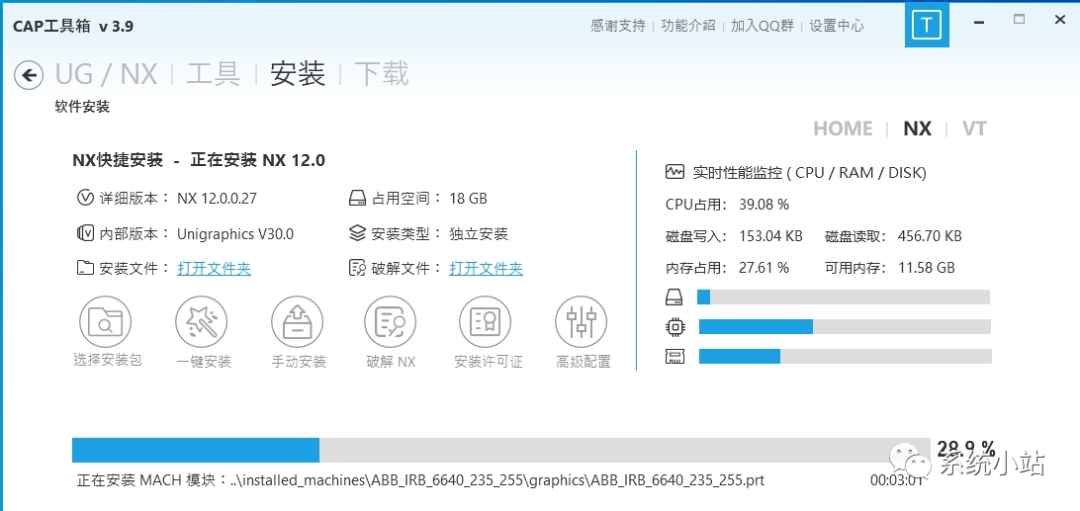Viewport: 1080px width, 511px height.
Task: Click the 18 GB disk space value
Action: [468, 199]
